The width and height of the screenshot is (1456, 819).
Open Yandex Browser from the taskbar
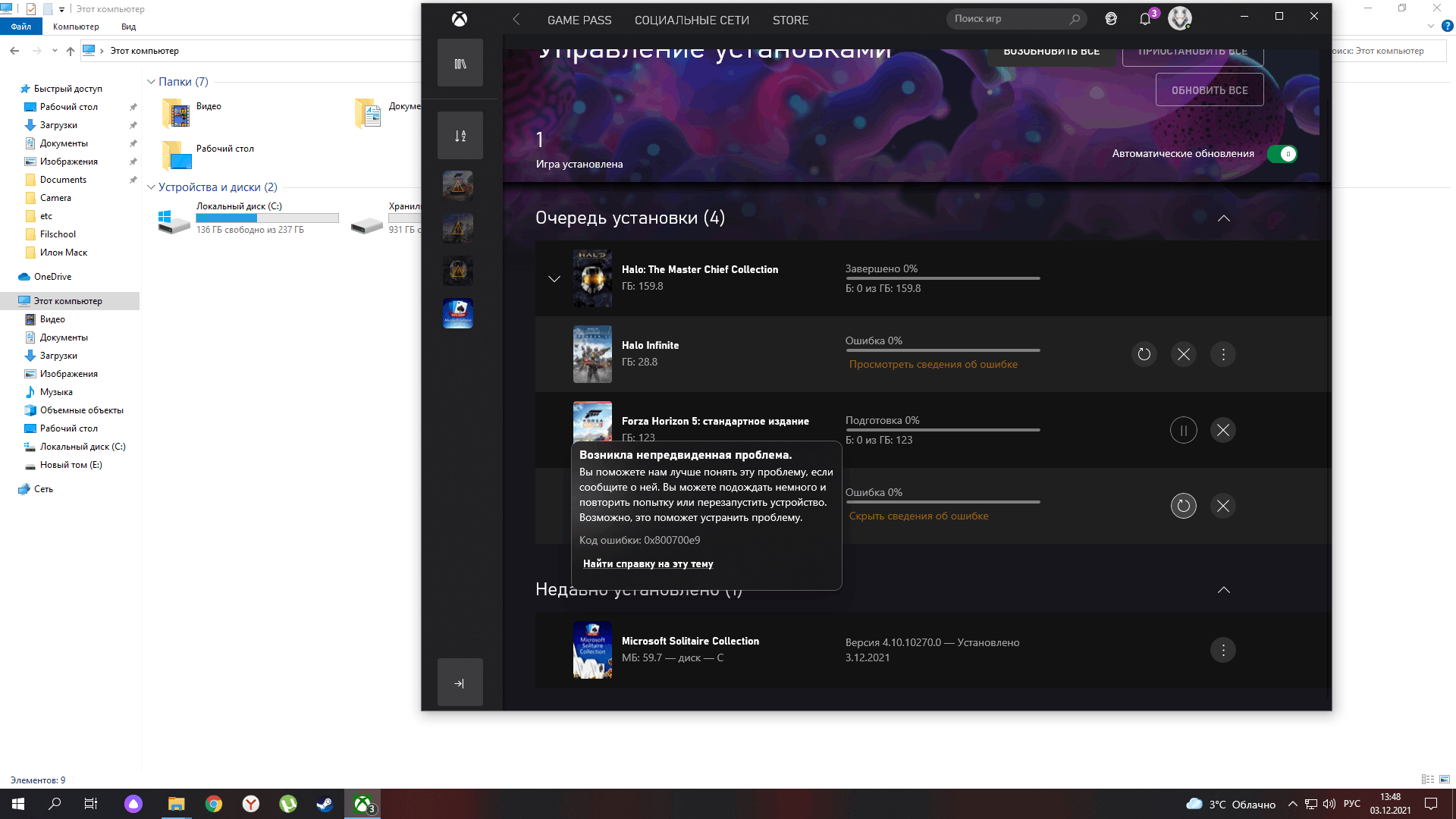point(251,804)
